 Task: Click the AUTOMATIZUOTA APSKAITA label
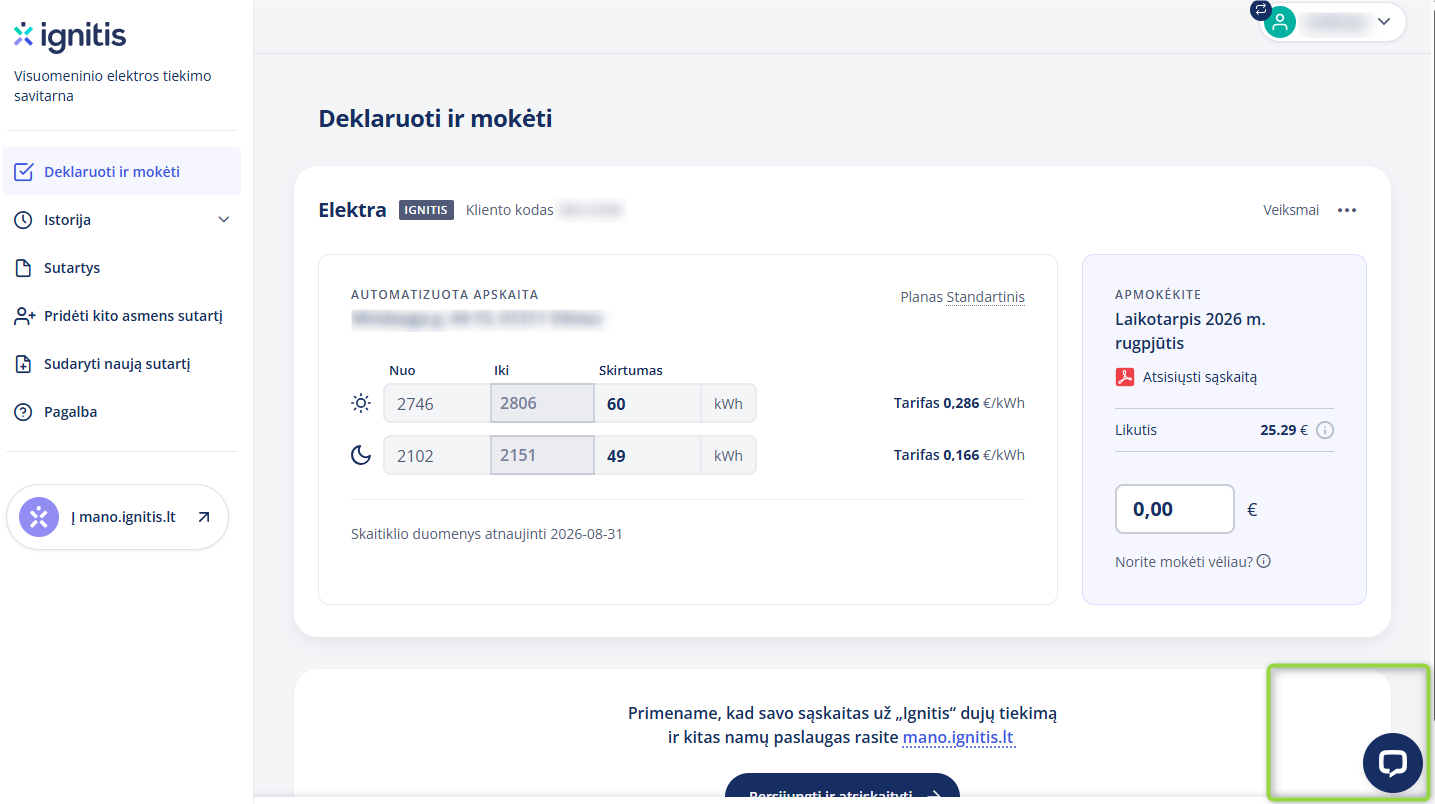tap(445, 295)
